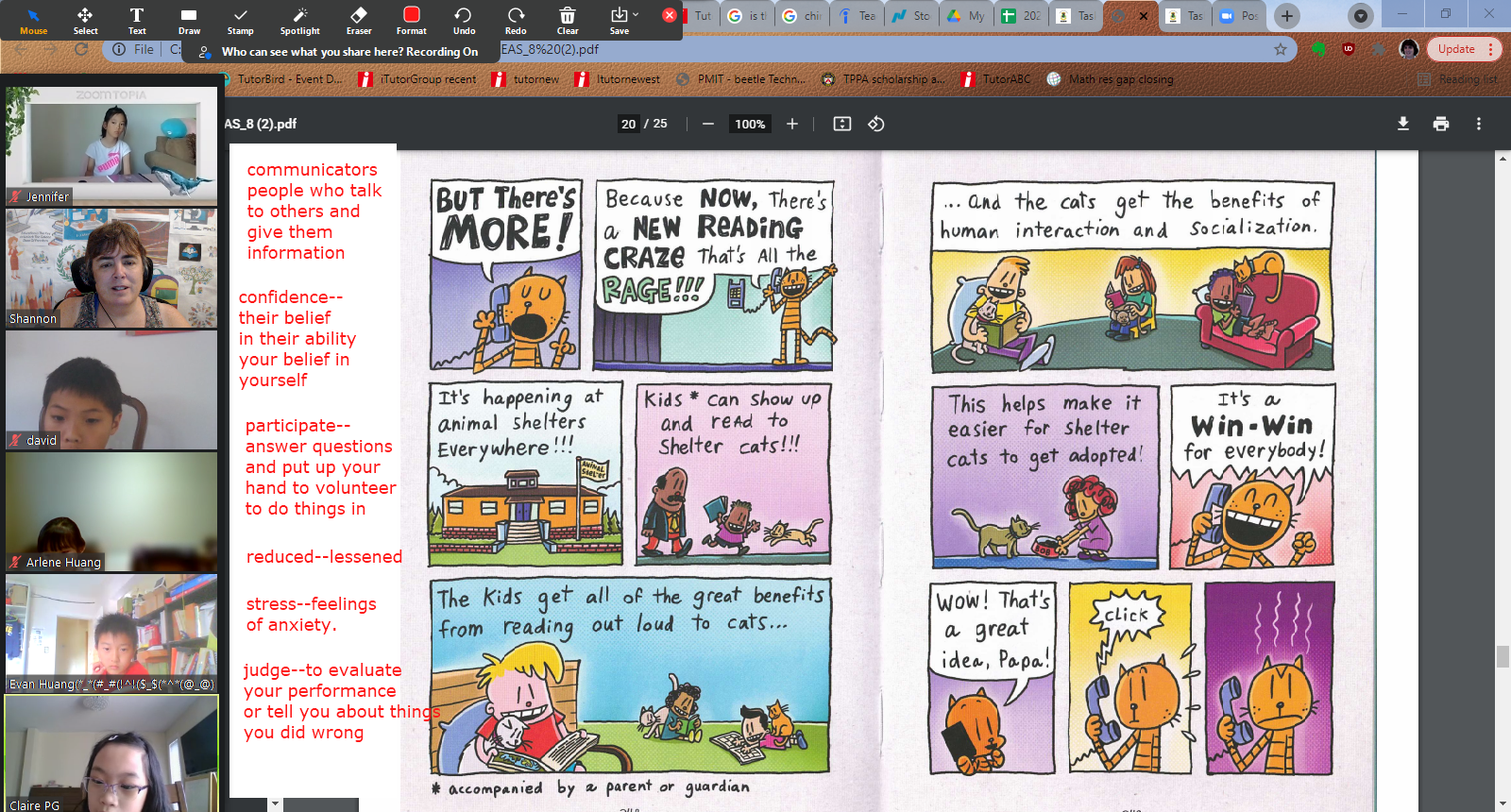Switch to the Tea browser tab
The height and width of the screenshot is (812, 1511).
[x=857, y=16]
